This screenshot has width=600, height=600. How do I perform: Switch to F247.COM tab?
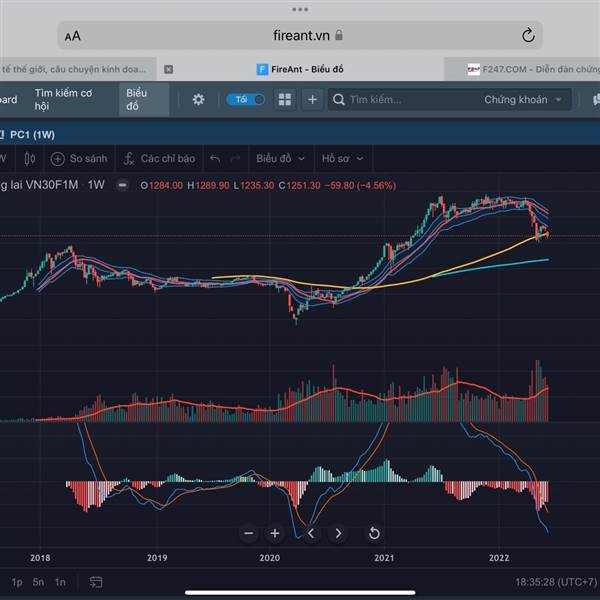pos(523,69)
